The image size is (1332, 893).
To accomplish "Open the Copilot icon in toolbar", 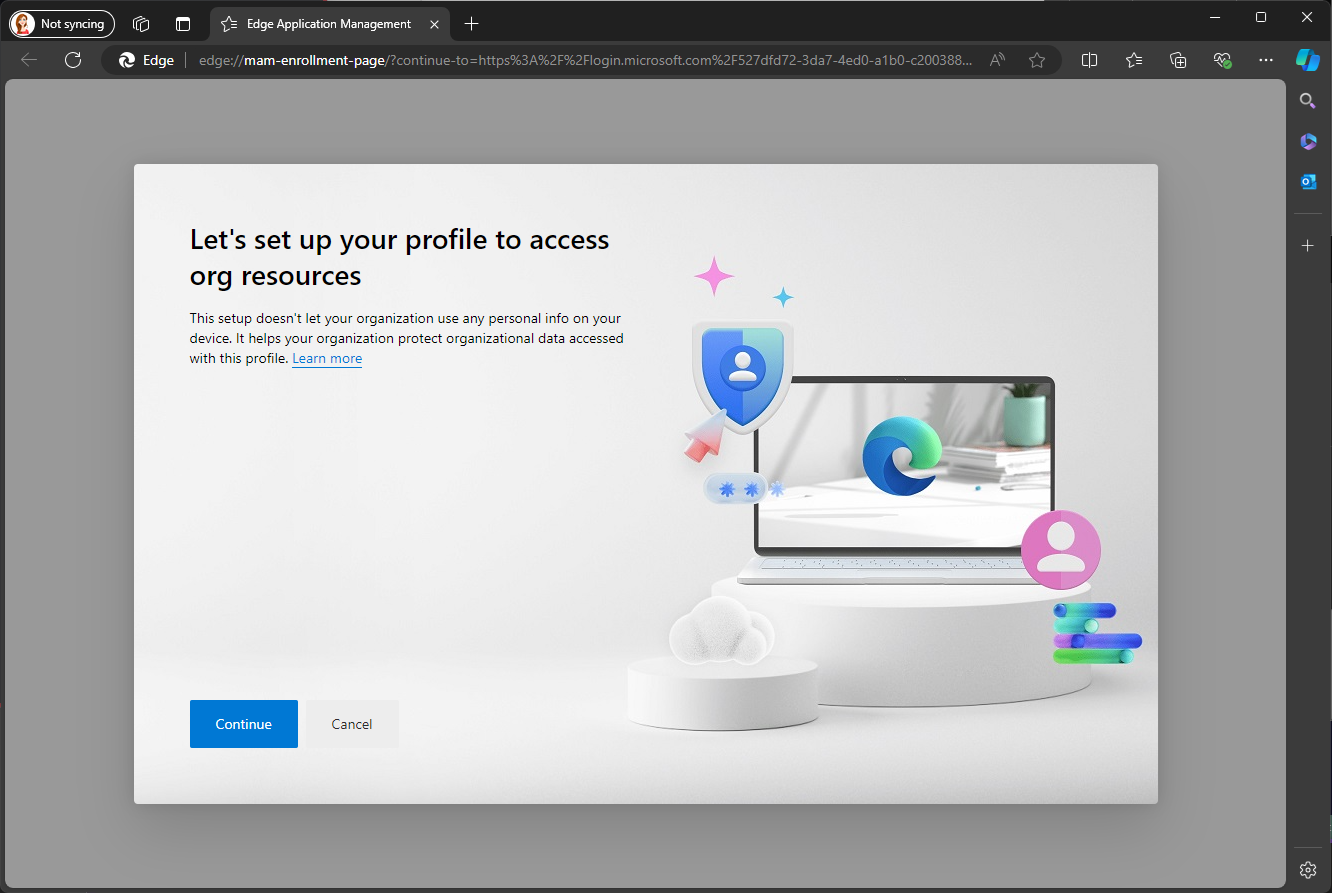I will (1307, 60).
